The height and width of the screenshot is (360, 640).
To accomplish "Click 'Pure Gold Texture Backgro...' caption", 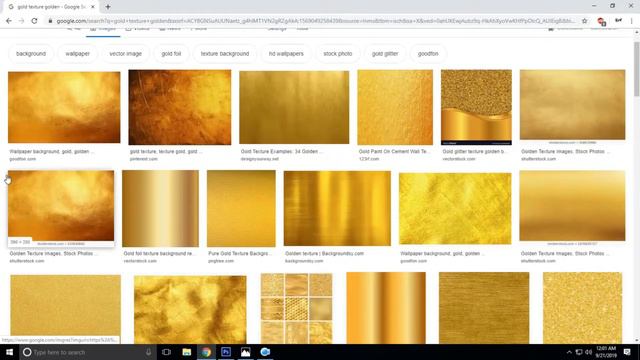I will click(x=240, y=253).
